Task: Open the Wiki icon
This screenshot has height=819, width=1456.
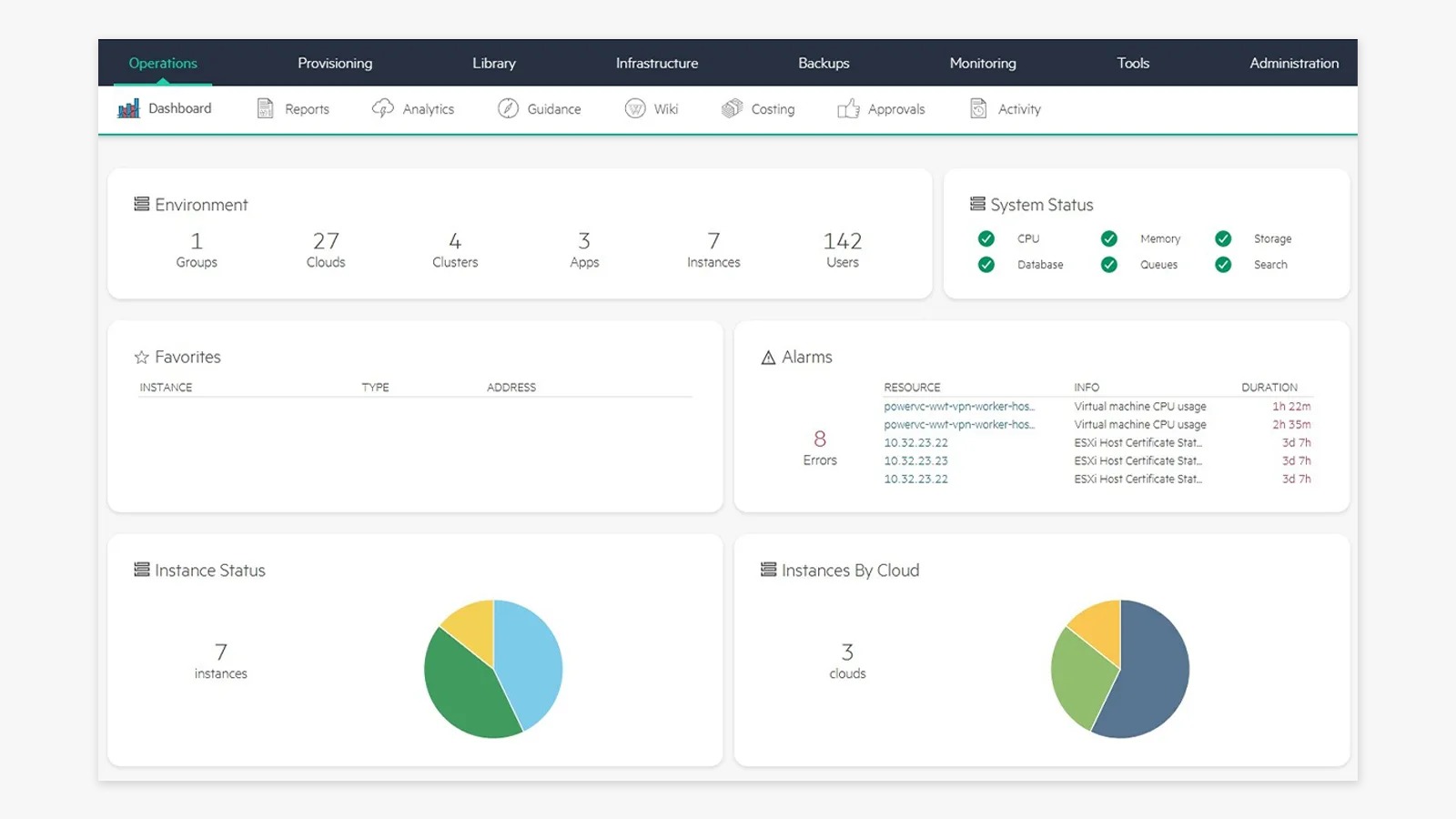Action: (x=635, y=108)
